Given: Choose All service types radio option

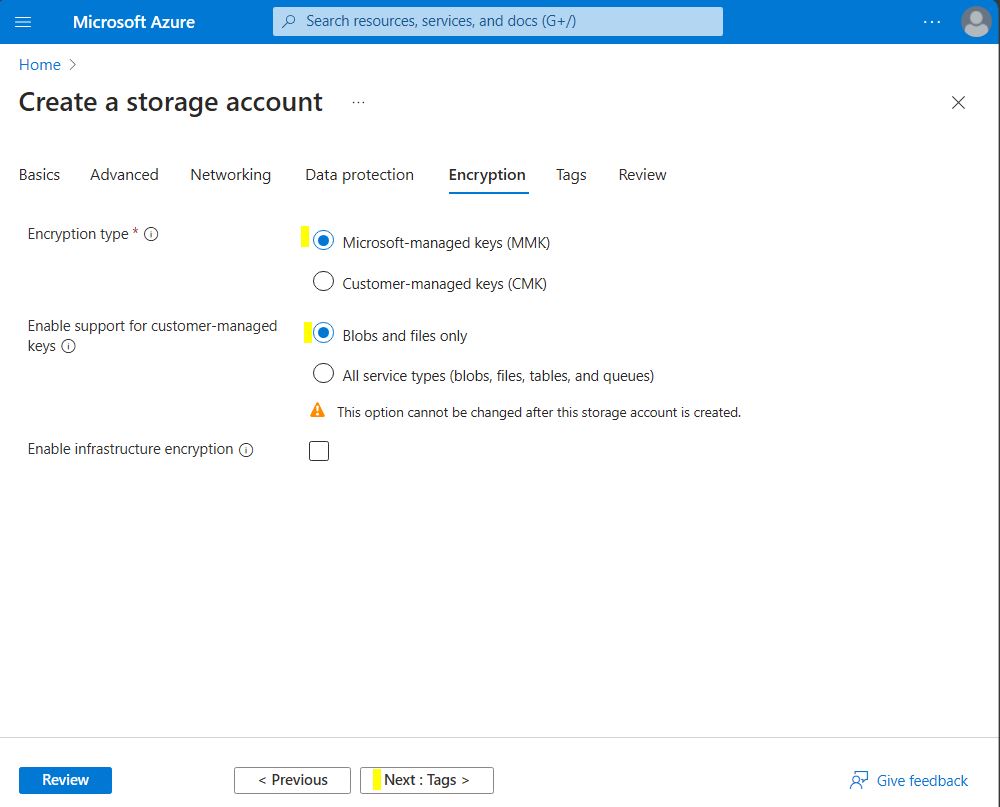Looking at the screenshot, I should pyautogui.click(x=323, y=374).
